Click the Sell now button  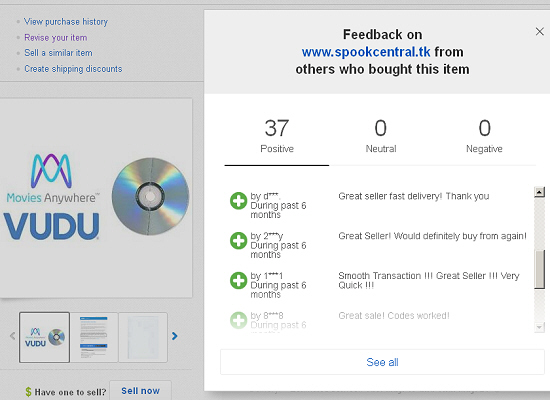(140, 391)
